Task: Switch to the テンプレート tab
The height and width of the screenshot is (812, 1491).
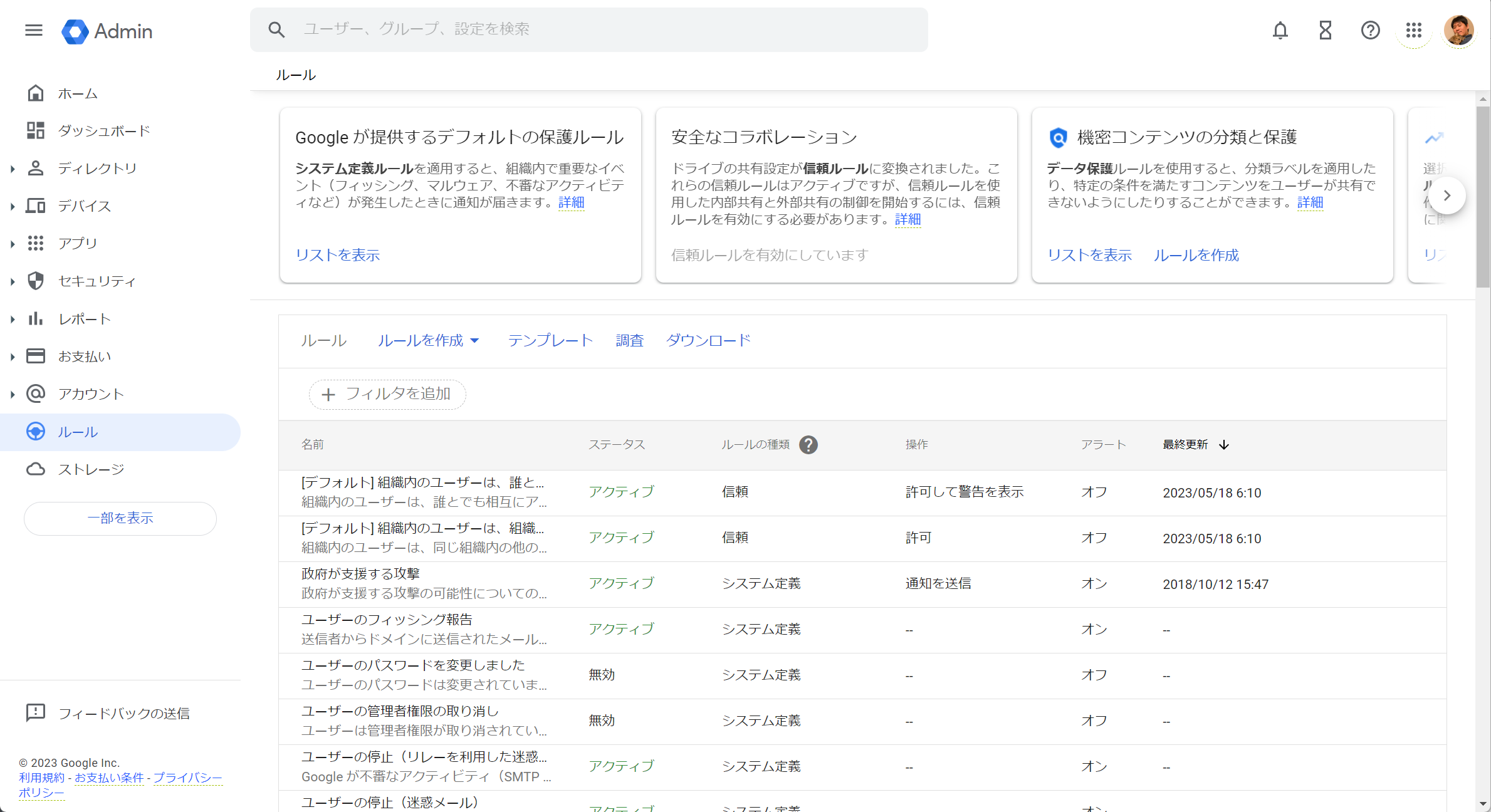Action: pos(550,340)
